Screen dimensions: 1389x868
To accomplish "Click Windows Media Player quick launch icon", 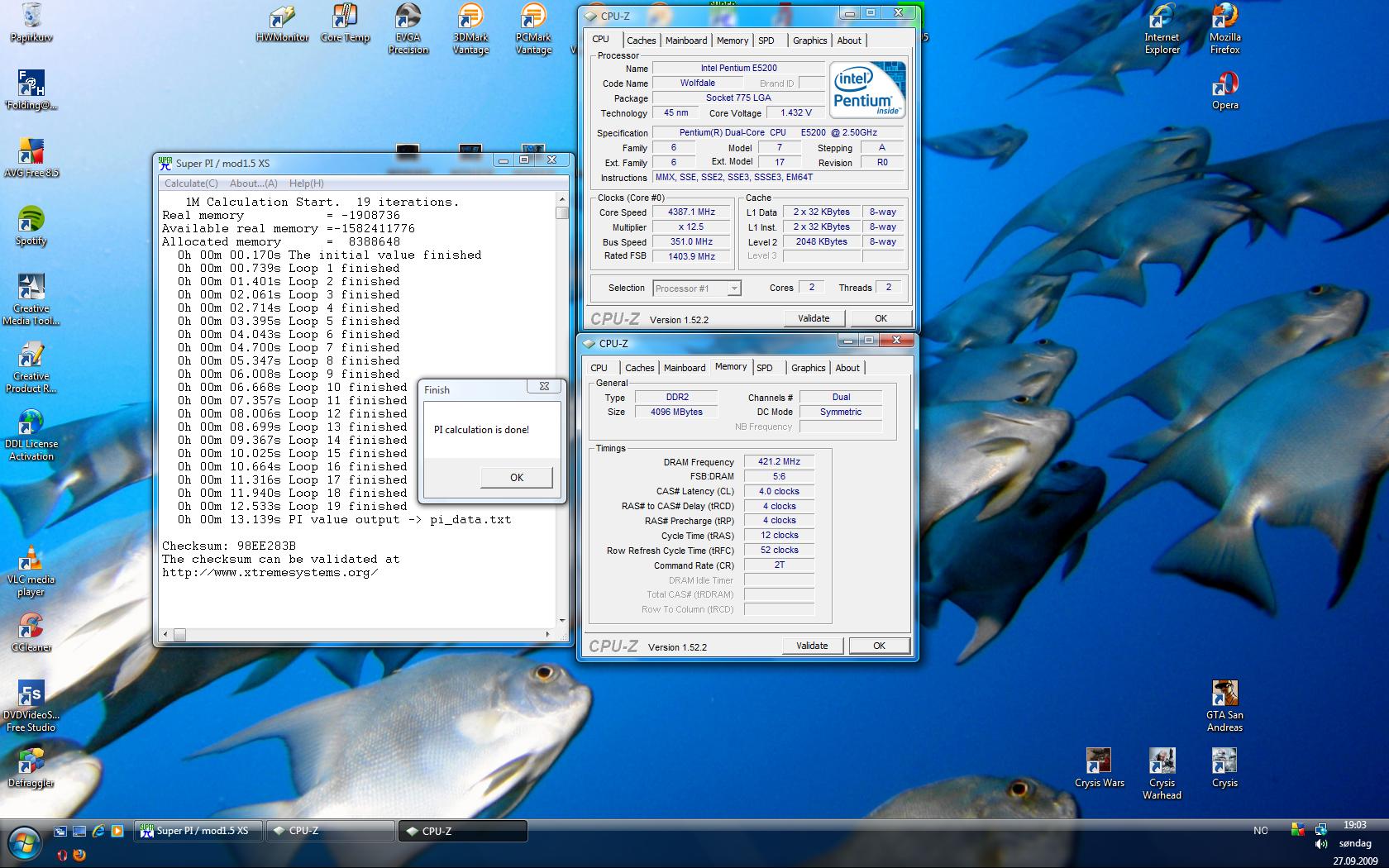I will click(x=117, y=831).
